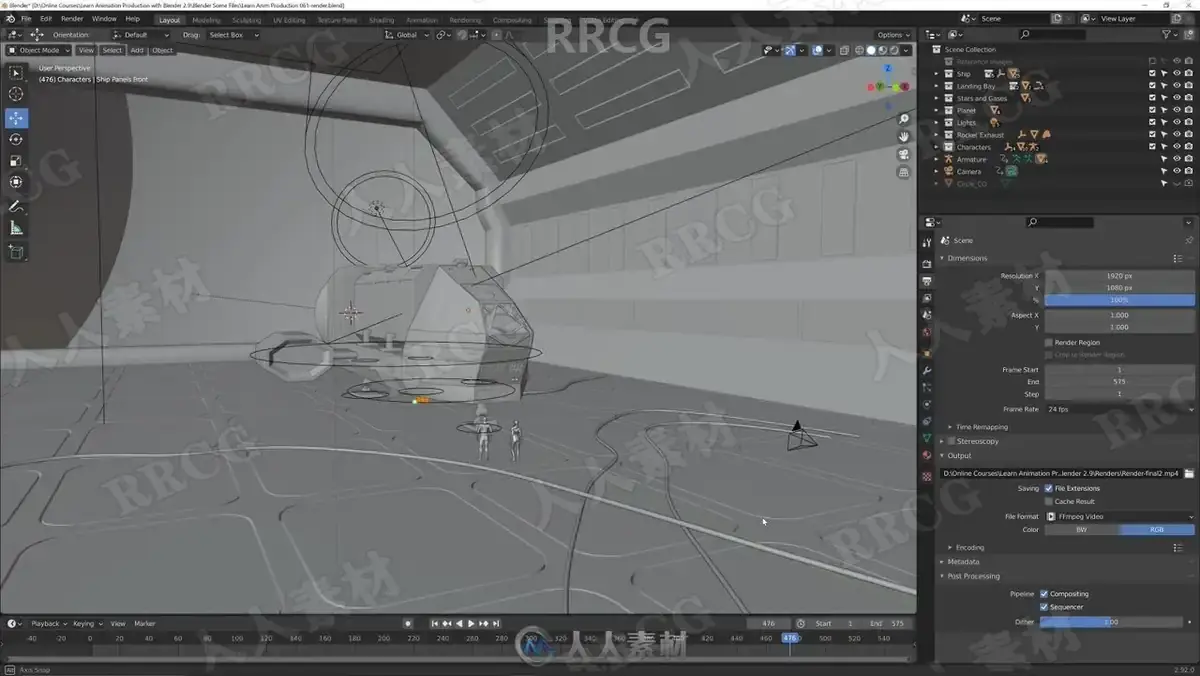
Task: Hide Ship collection with eye icon
Action: click(1176, 74)
